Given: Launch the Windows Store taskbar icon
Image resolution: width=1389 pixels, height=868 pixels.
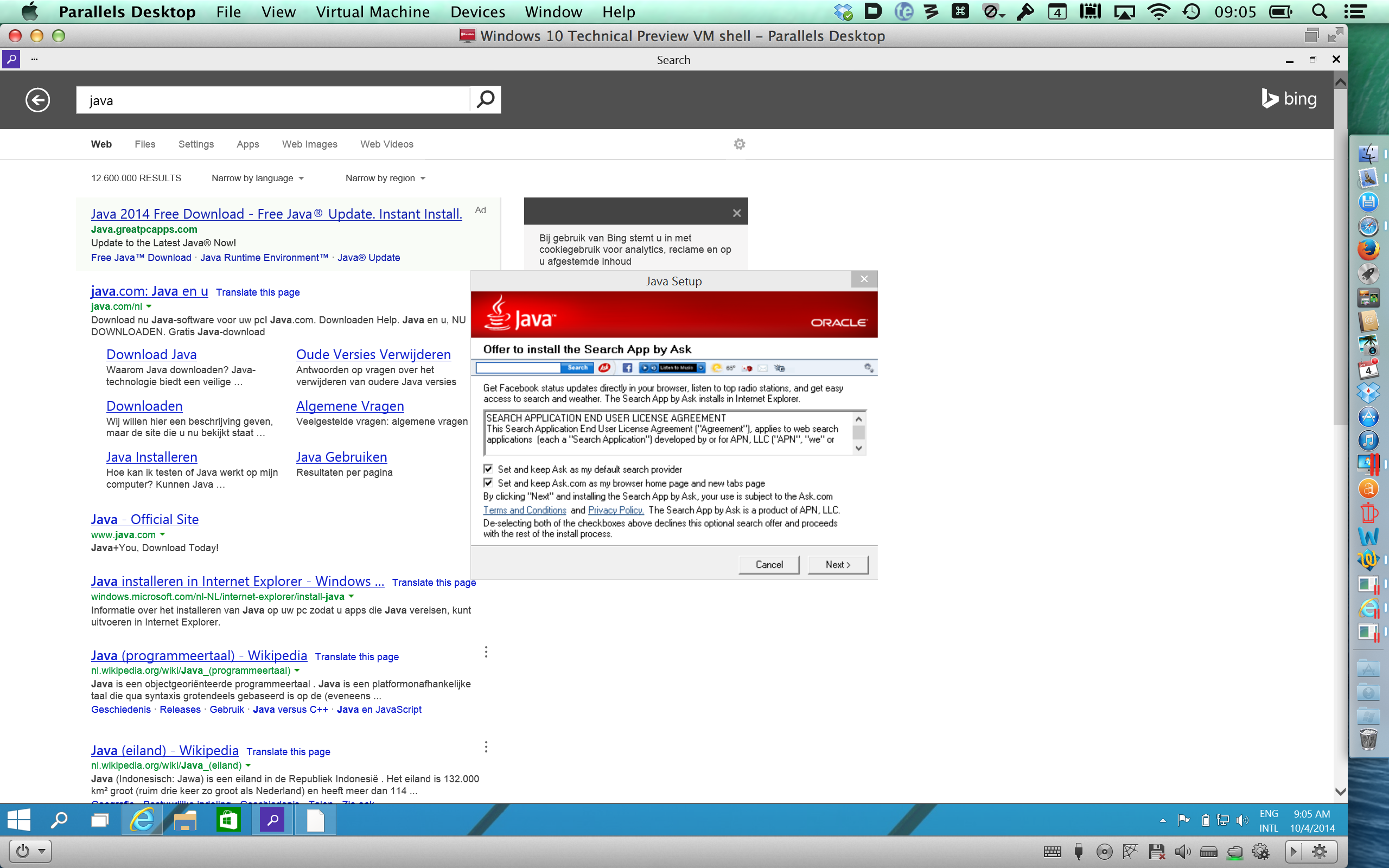Looking at the screenshot, I should tap(228, 820).
